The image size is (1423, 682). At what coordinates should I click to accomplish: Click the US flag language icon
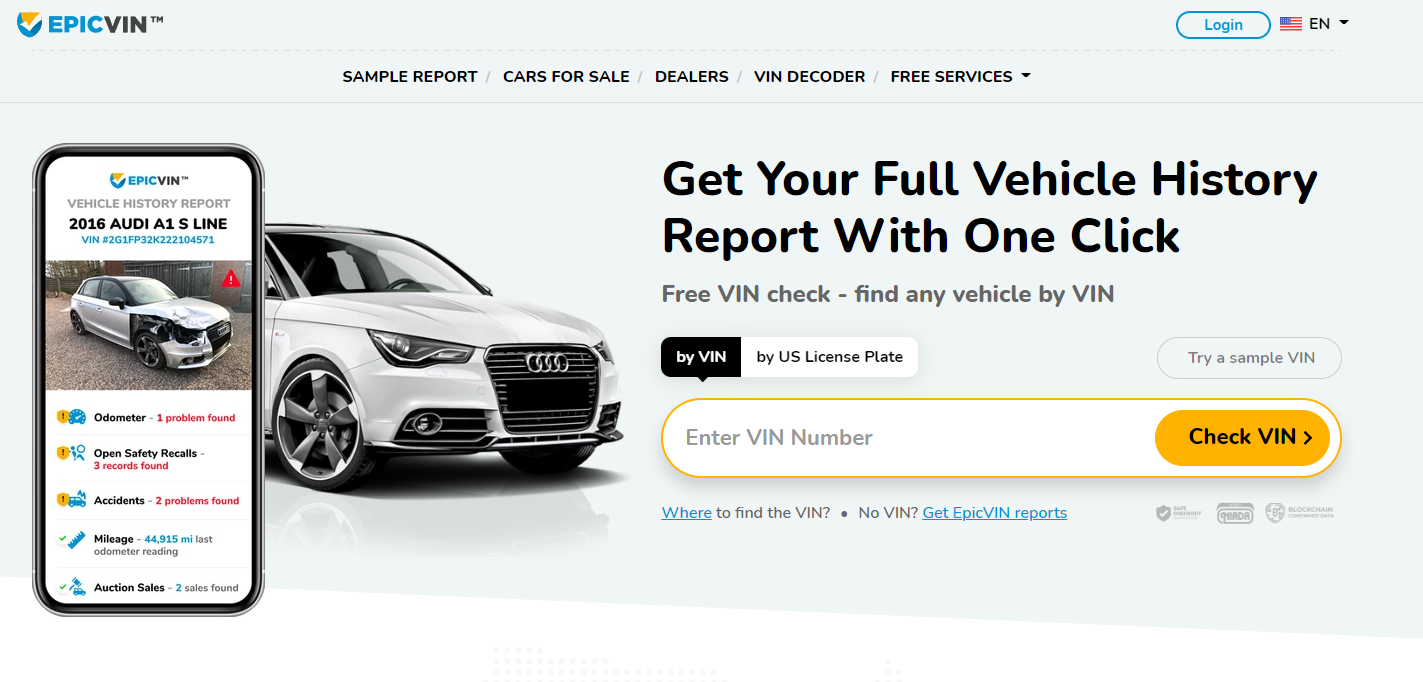click(1291, 24)
